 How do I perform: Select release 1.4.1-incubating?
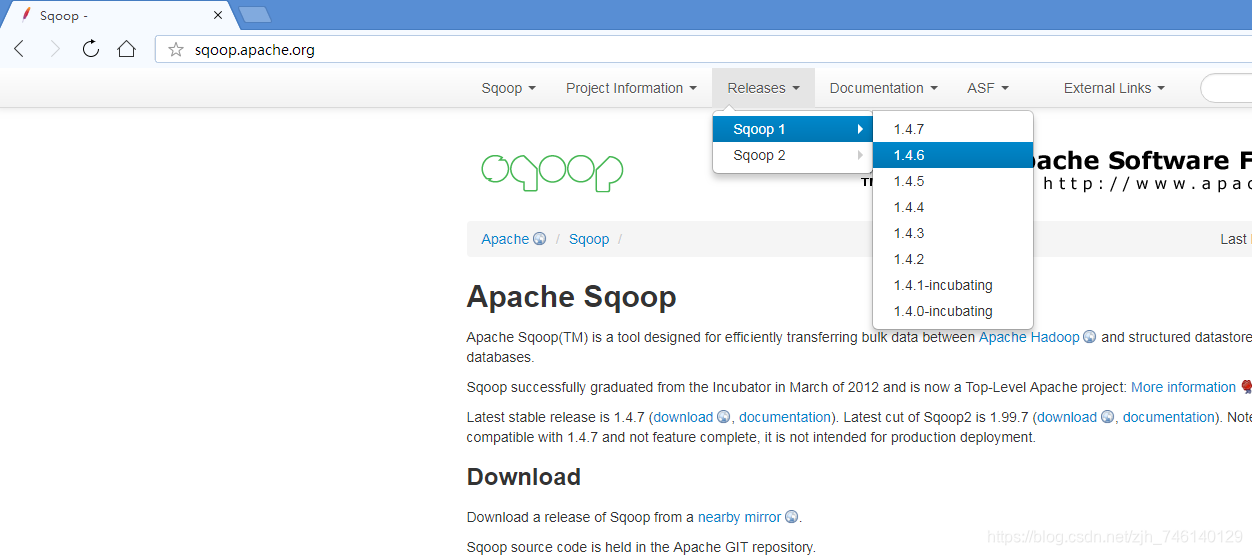pyautogui.click(x=953, y=285)
